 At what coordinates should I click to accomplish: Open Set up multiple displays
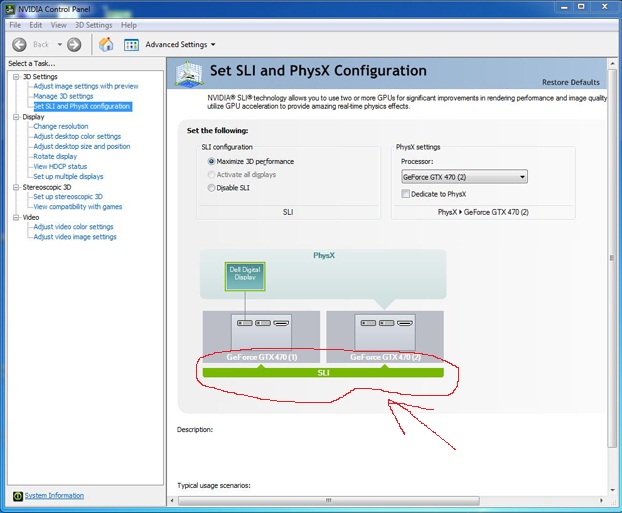(x=68, y=177)
